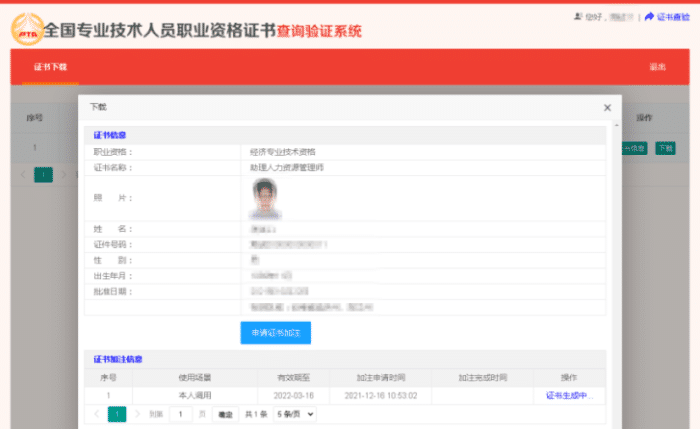Viewport: 700px width, 429px height.
Task: Click the 证书信息 section heading
Action: (x=110, y=135)
